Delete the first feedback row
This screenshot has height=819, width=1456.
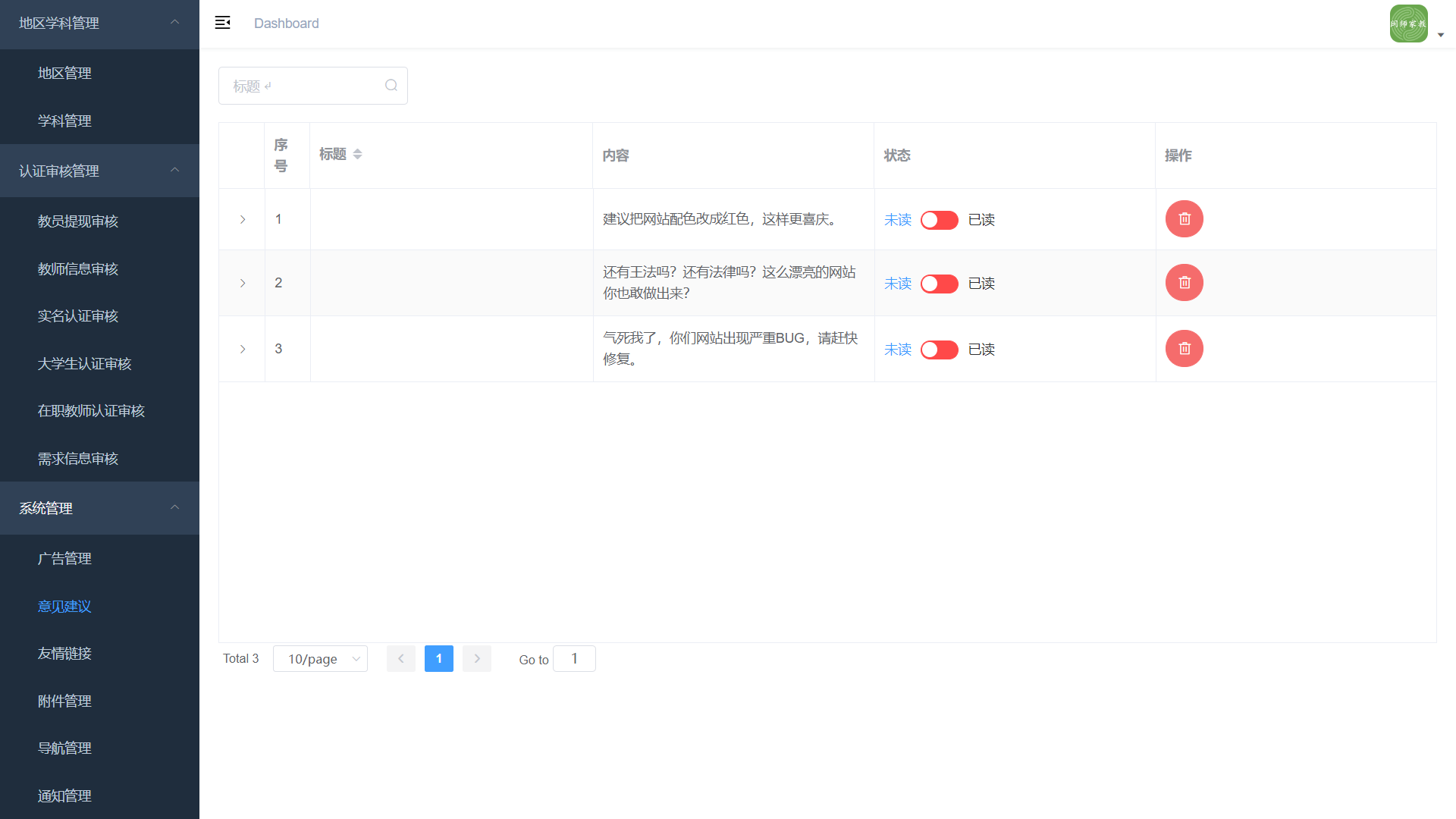pos(1184,219)
